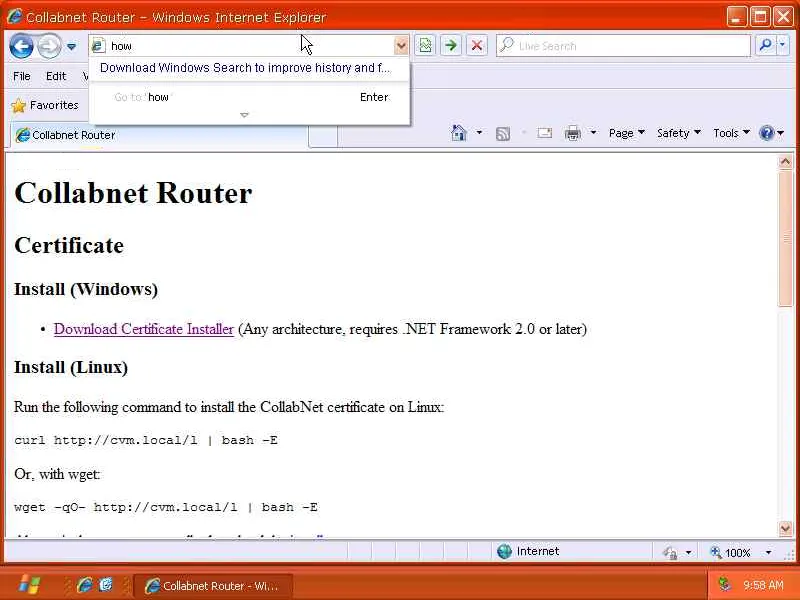
Task: Open the recent pages dropdown arrow
Action: 71,46
